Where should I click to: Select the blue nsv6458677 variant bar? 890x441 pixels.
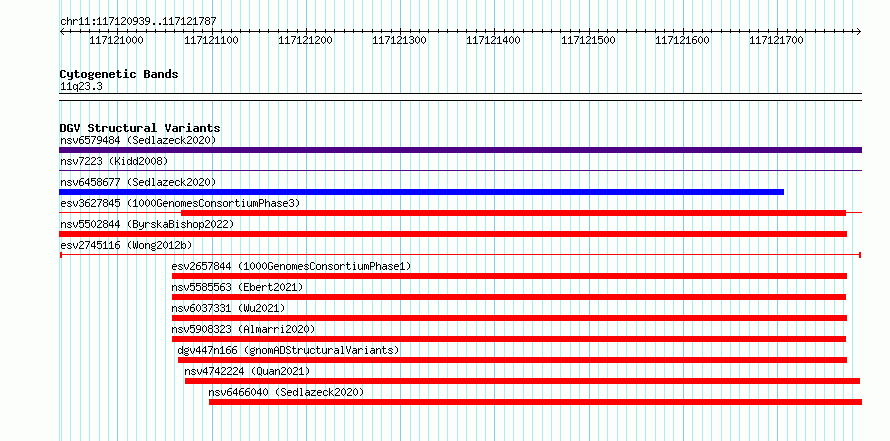click(421, 192)
